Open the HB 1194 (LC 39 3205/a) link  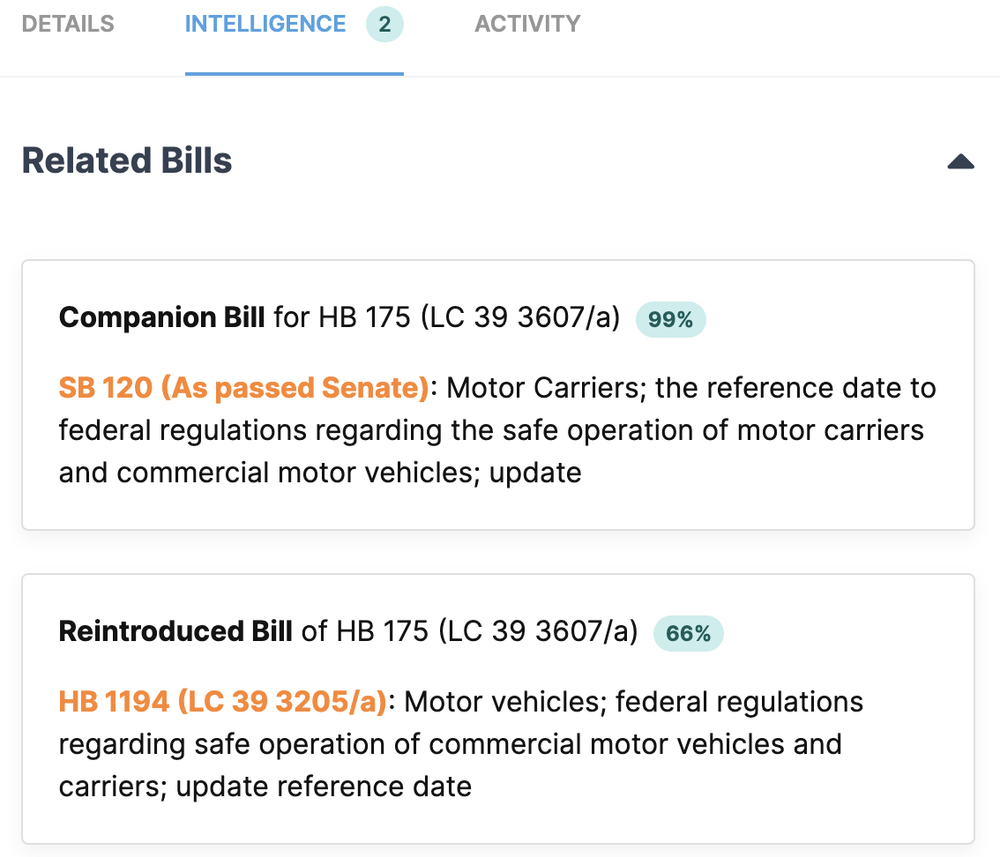click(223, 702)
